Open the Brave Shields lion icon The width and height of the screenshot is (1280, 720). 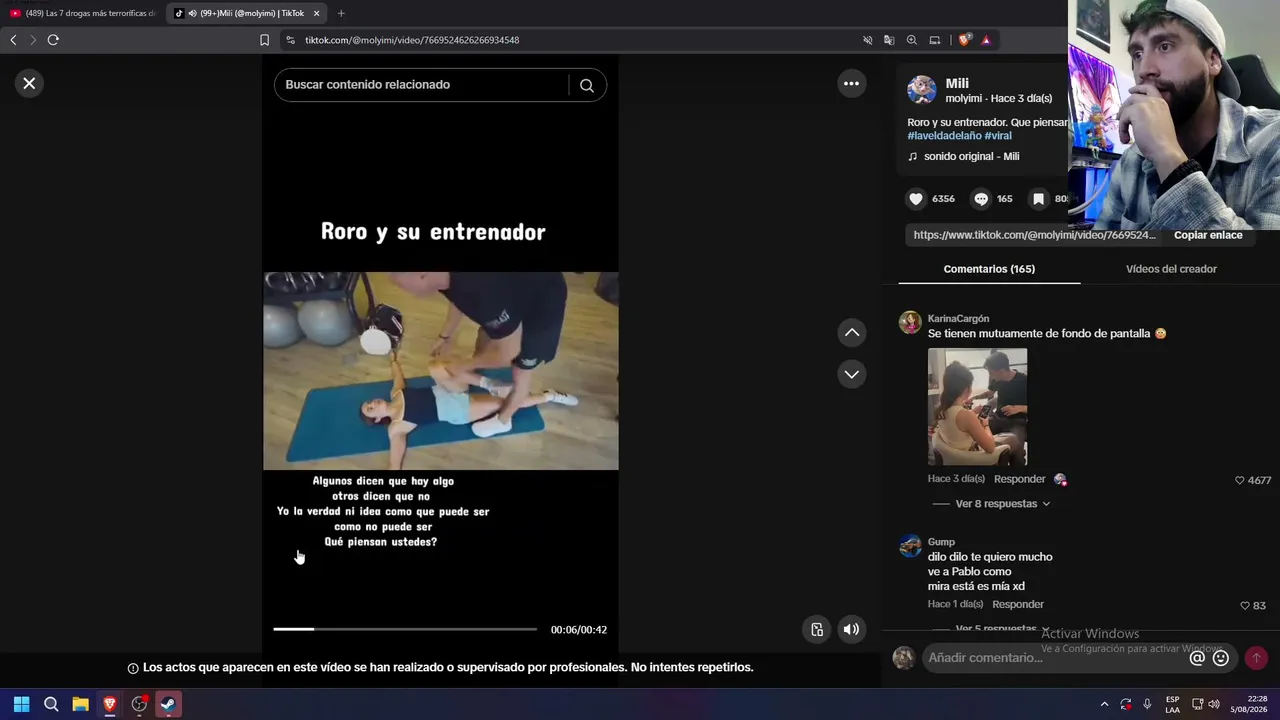coord(964,40)
